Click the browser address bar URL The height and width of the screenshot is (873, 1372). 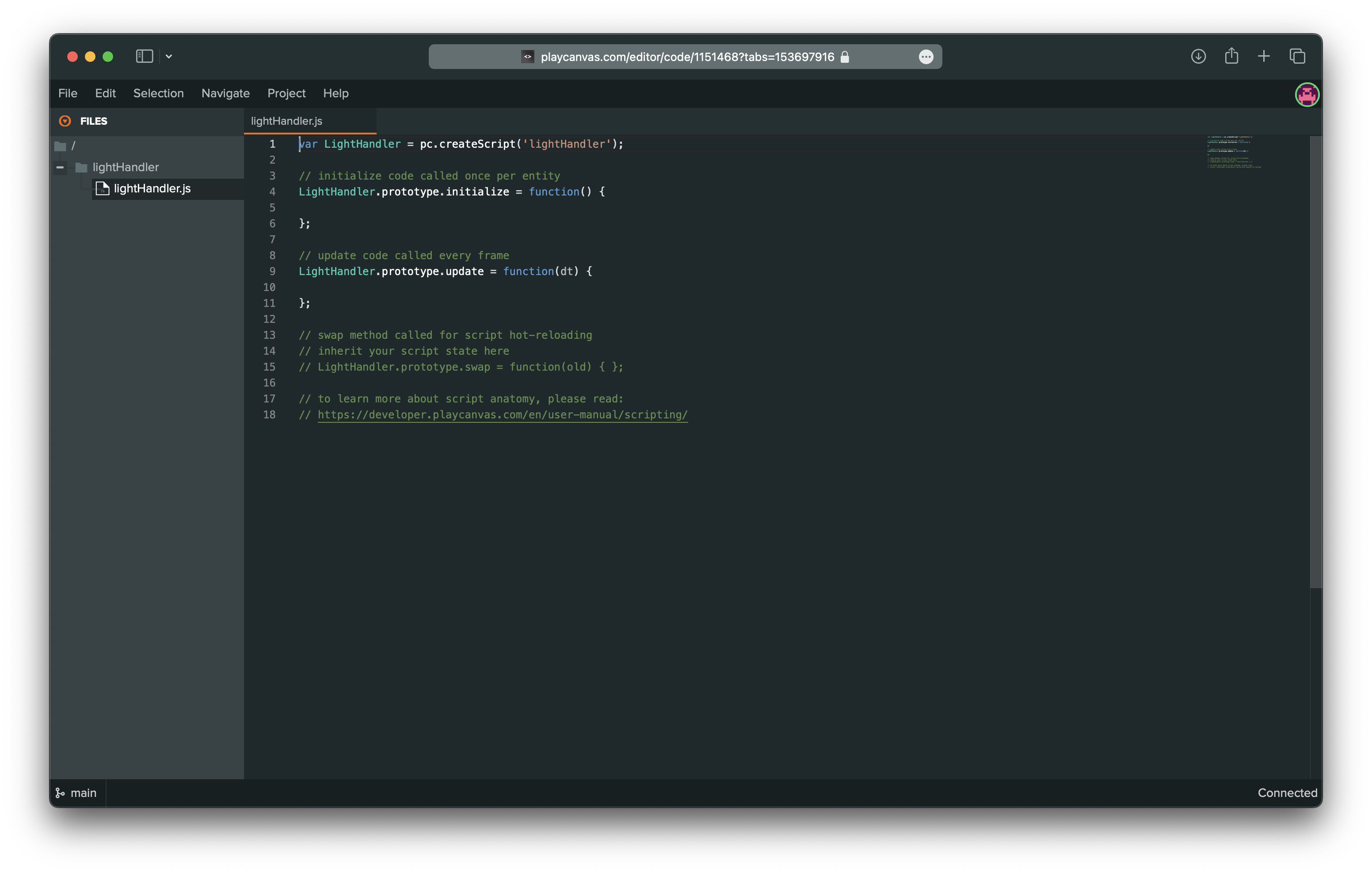(x=686, y=57)
